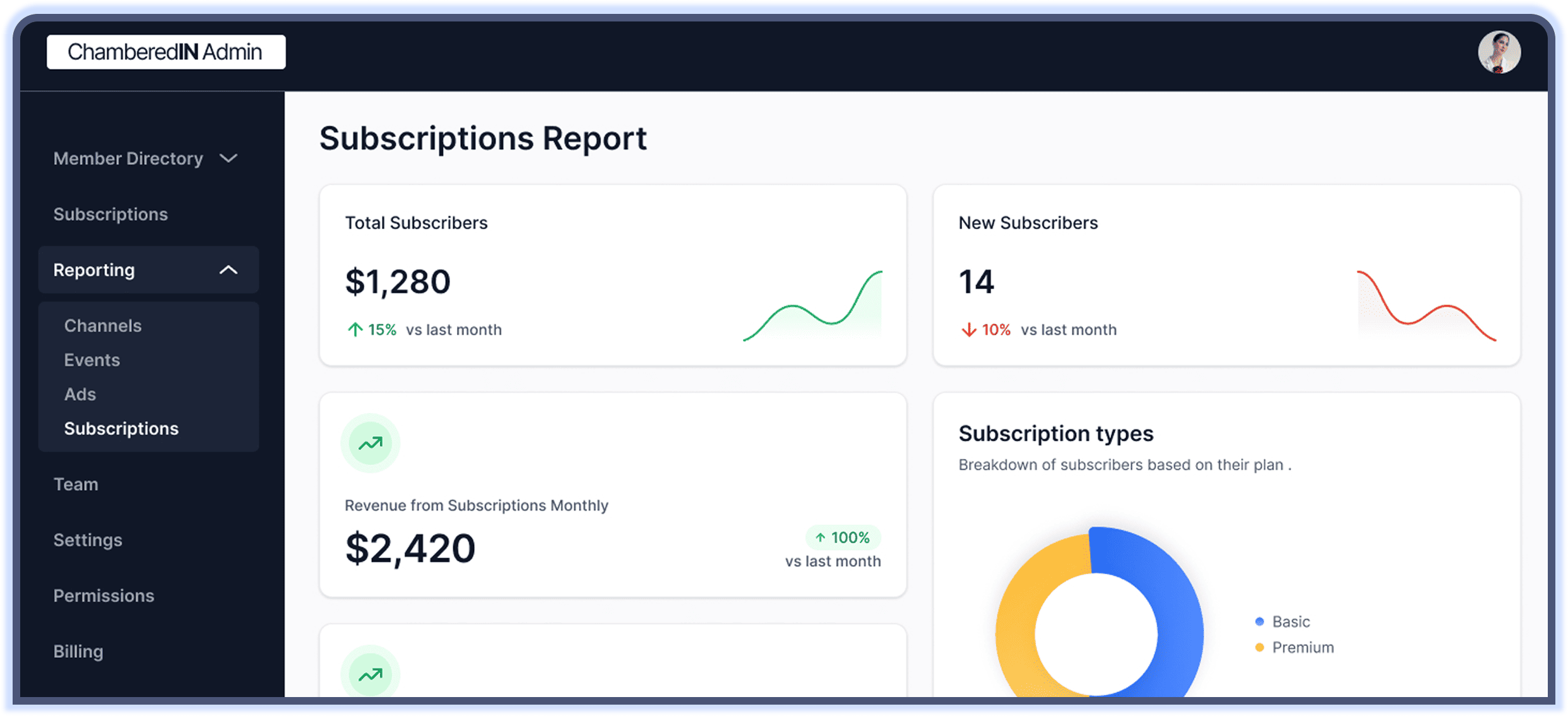Click the green up arrow beside 15%
Viewport: 1568px width, 716px height.
click(x=355, y=329)
